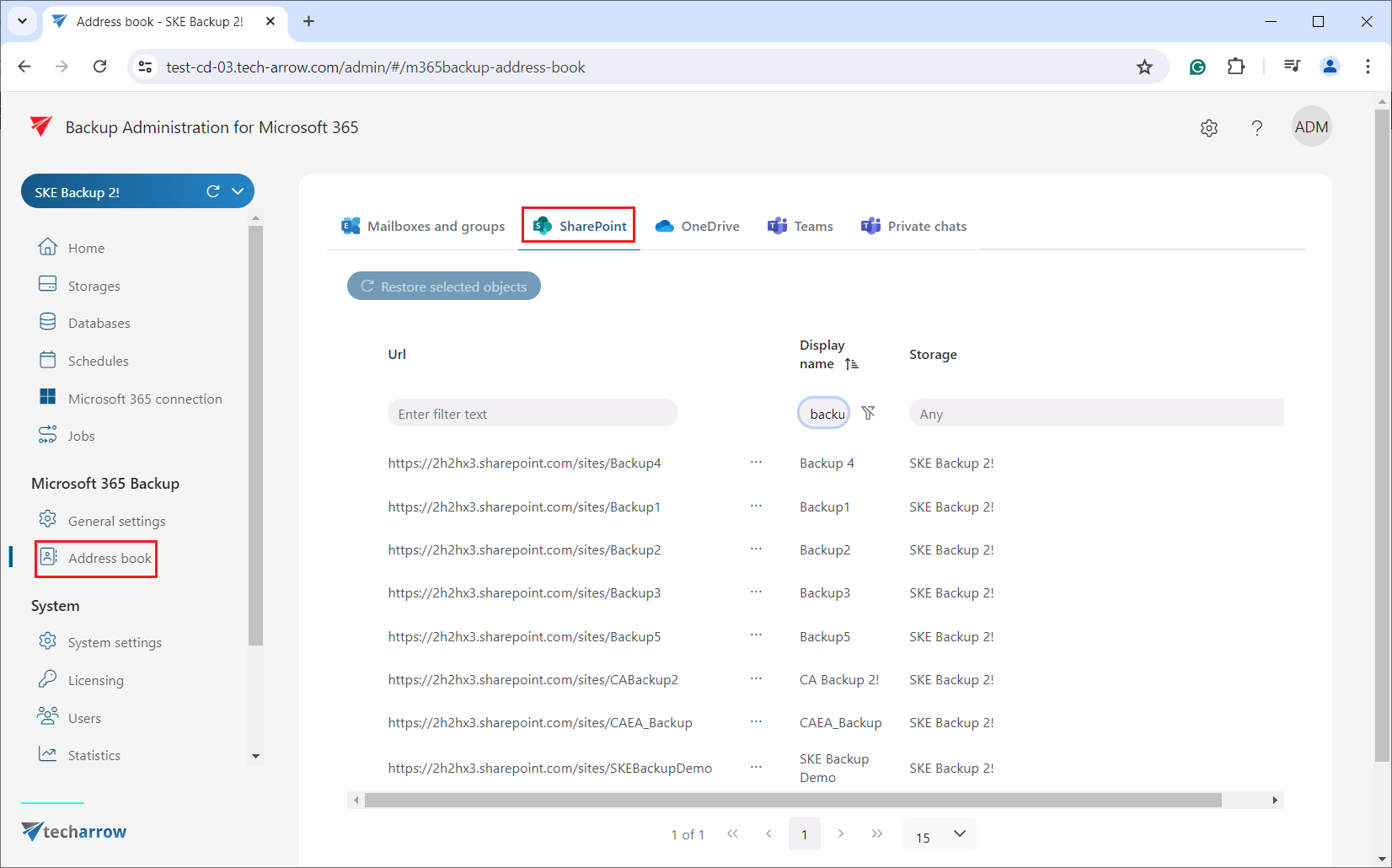Open the Storages sidebar item
This screenshot has height=868, width=1392.
pyautogui.click(x=94, y=286)
